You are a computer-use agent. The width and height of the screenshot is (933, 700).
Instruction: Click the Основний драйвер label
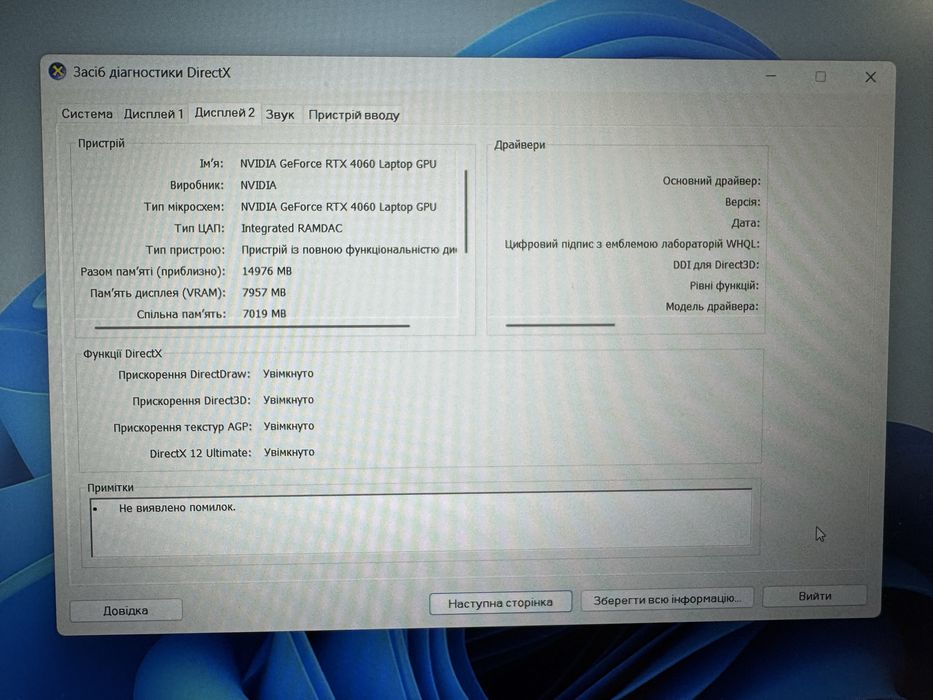coord(711,180)
